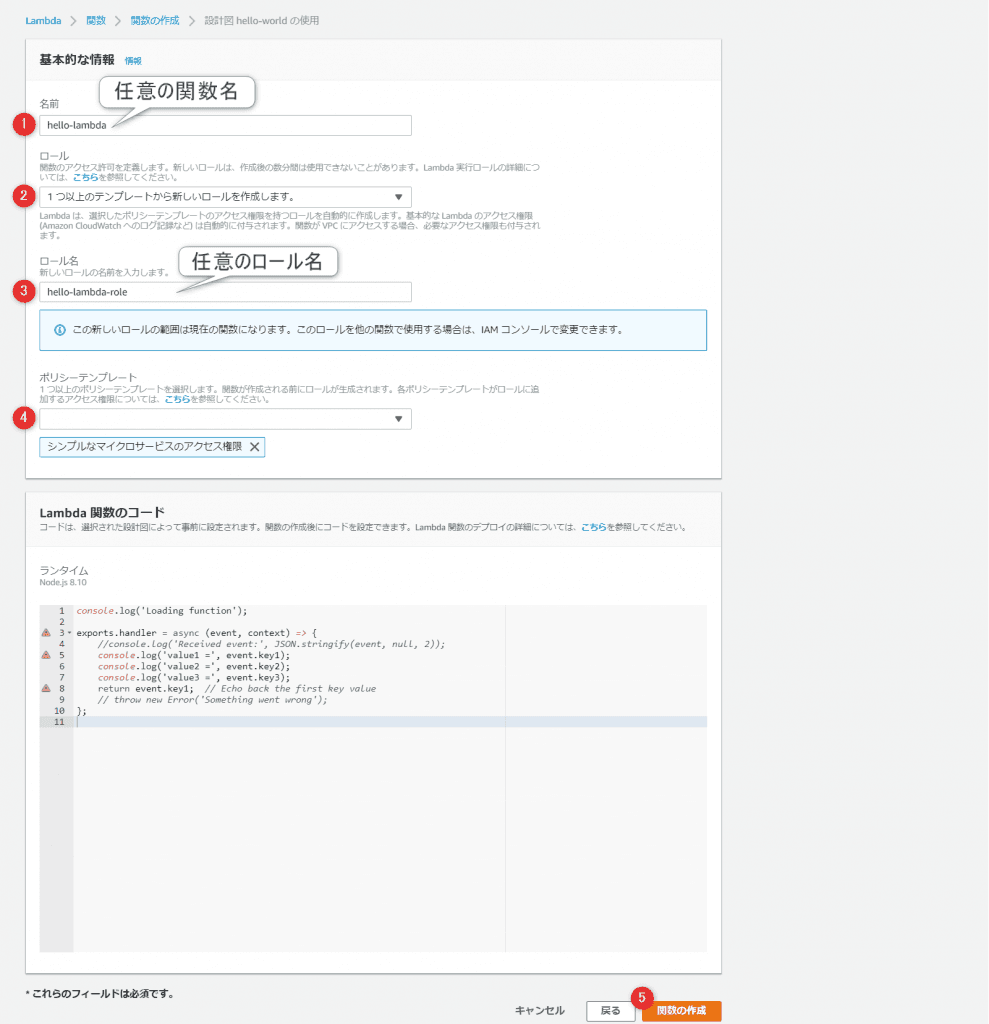The image size is (989, 1024).
Task: Remove the シンプルなマイクロサービスのアクセス権限 policy tag
Action: coord(254,447)
